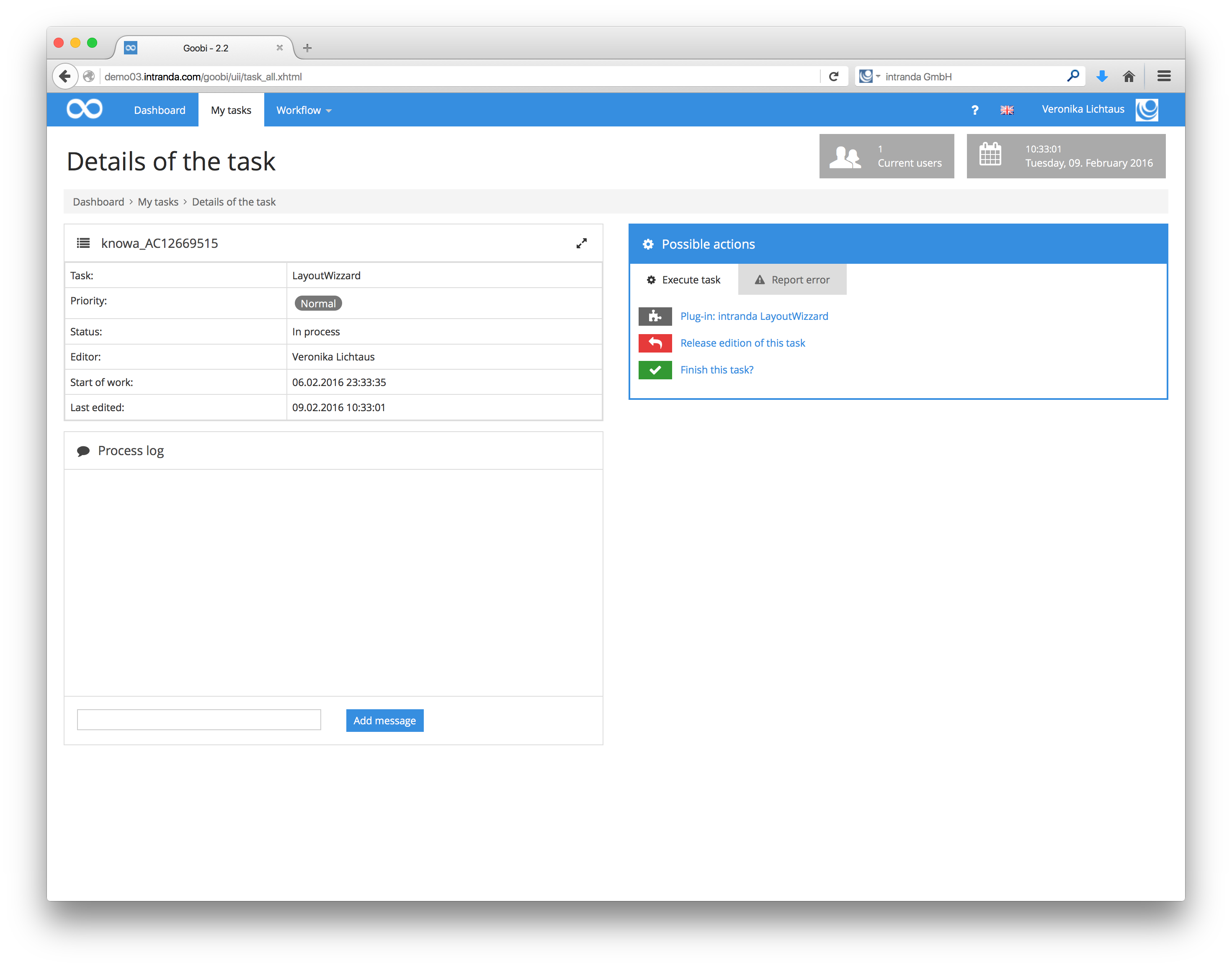
Task: Click the Finish this task? link
Action: pos(717,370)
